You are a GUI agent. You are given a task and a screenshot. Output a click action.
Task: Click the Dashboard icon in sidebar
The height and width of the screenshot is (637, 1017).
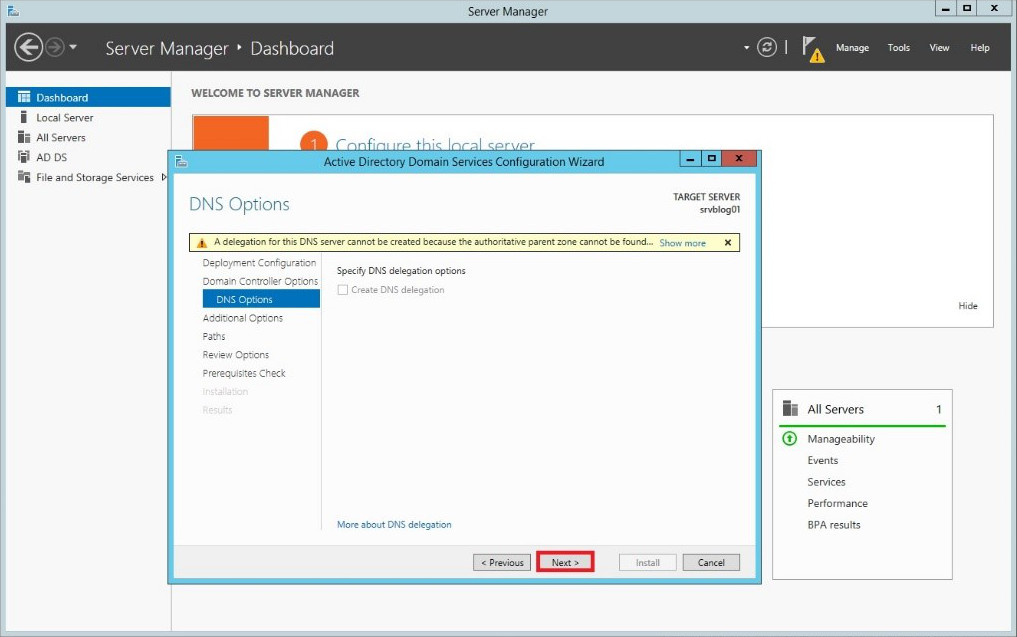tap(24, 97)
